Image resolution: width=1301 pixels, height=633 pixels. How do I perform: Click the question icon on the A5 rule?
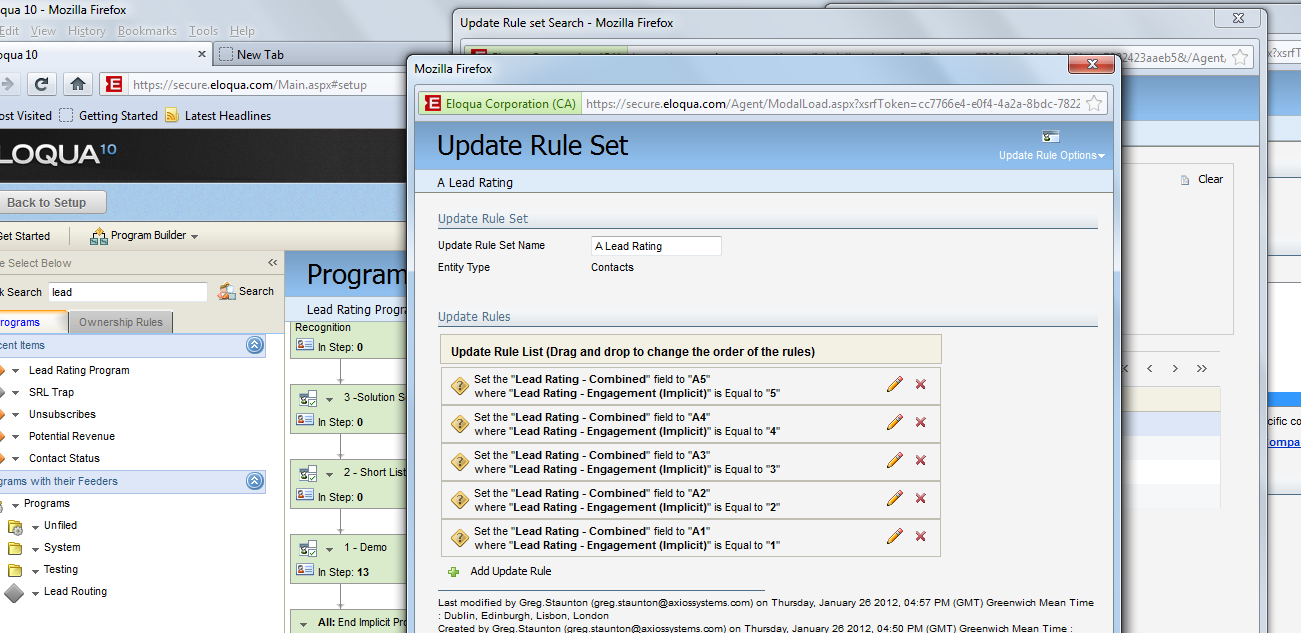(x=460, y=385)
